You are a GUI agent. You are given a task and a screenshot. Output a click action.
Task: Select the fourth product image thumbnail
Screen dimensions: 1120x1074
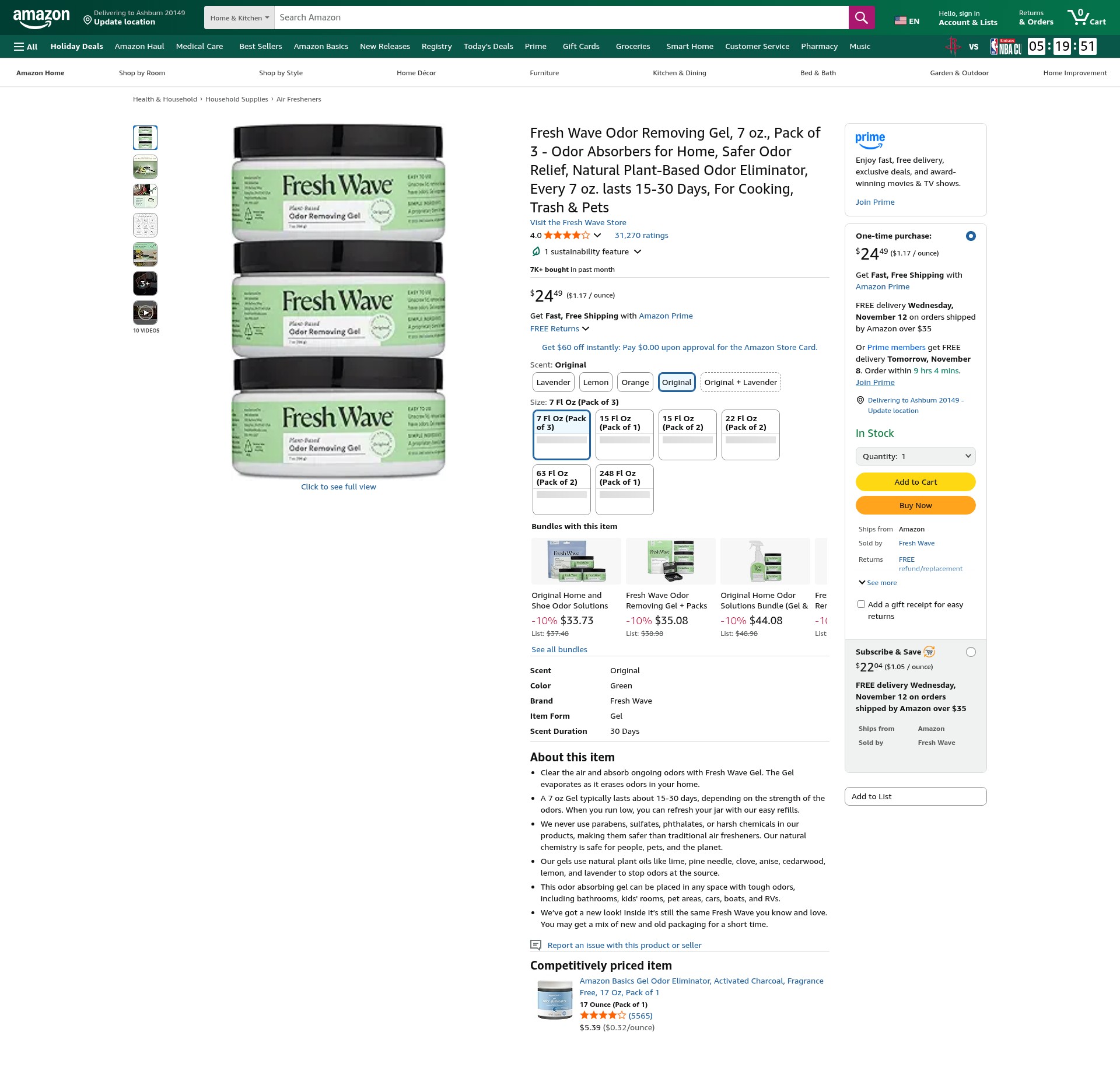click(145, 225)
